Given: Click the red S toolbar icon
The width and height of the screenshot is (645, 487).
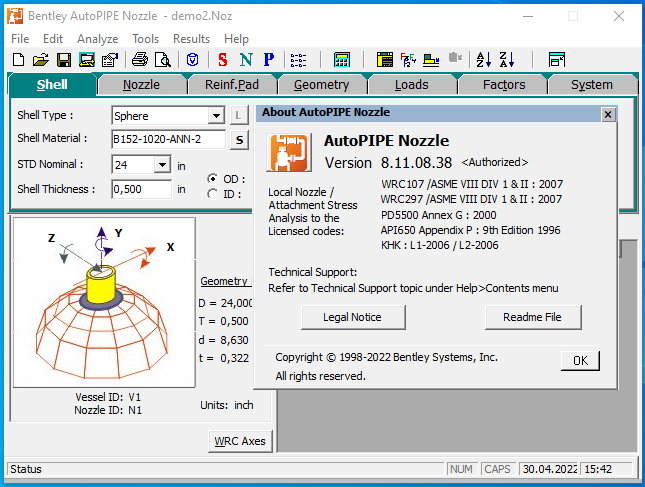Looking at the screenshot, I should (223, 60).
